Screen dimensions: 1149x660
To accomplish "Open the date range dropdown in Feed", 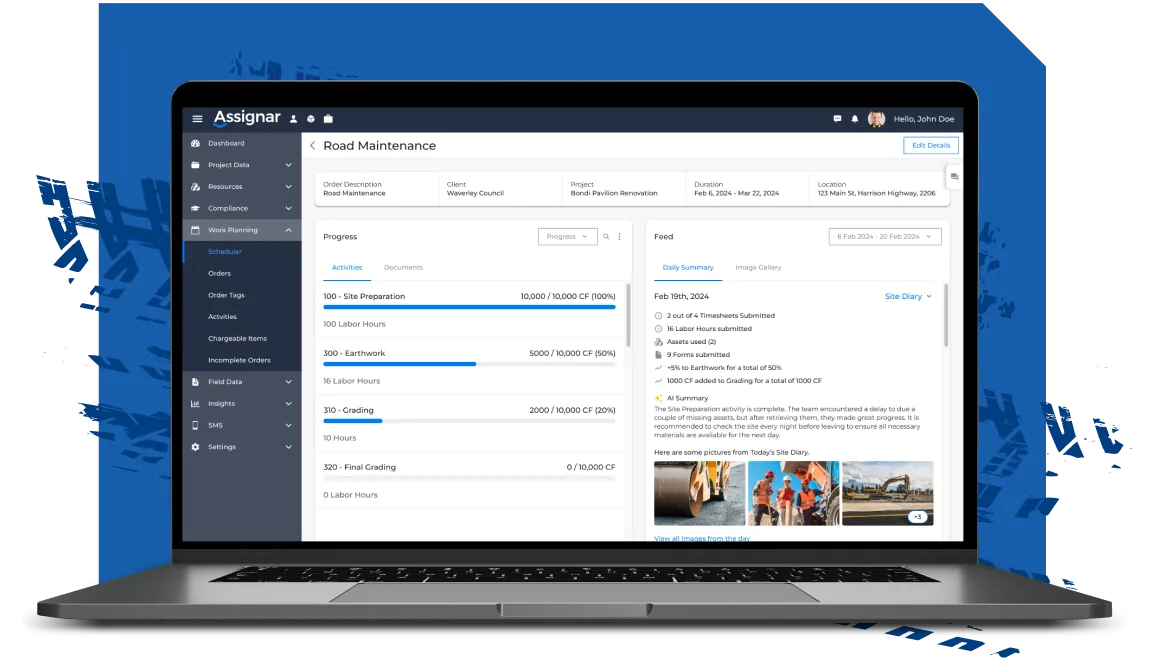I will [884, 237].
